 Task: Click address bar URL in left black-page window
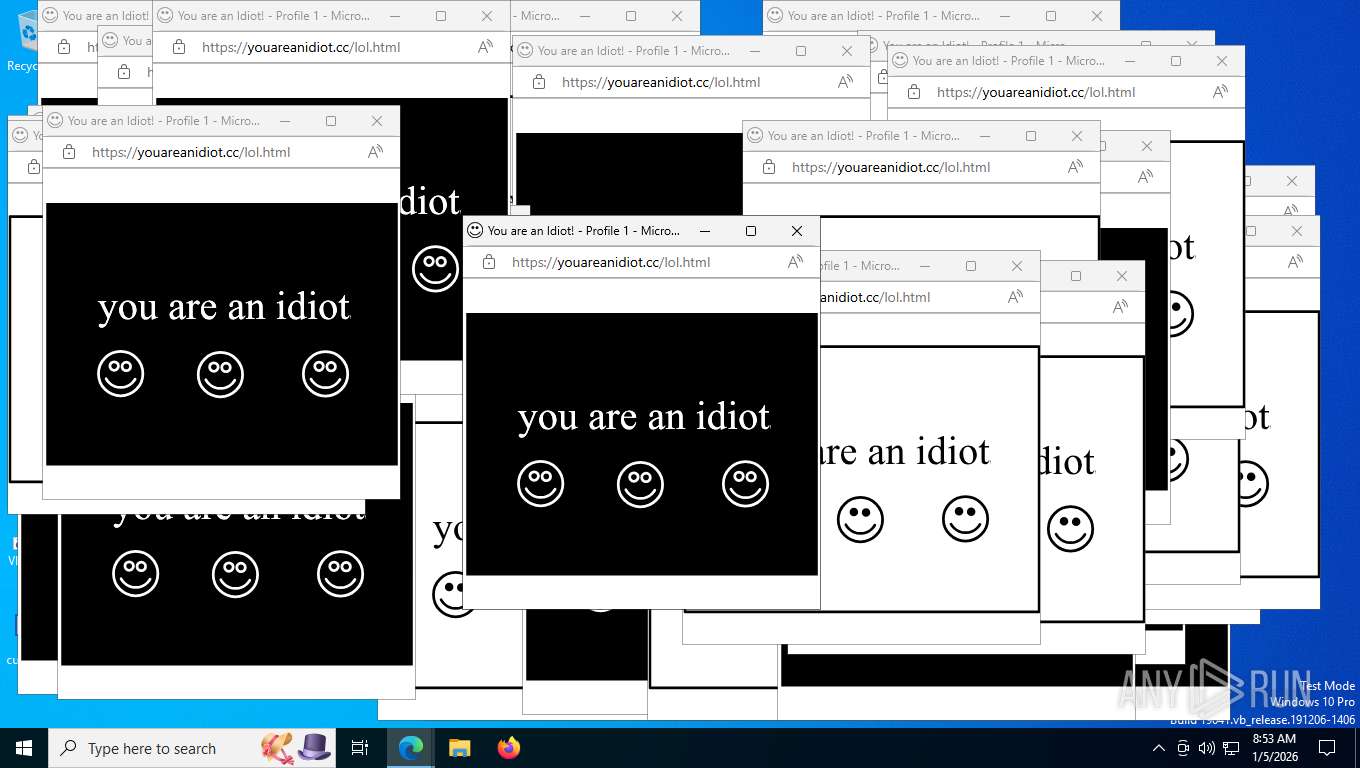(191, 152)
